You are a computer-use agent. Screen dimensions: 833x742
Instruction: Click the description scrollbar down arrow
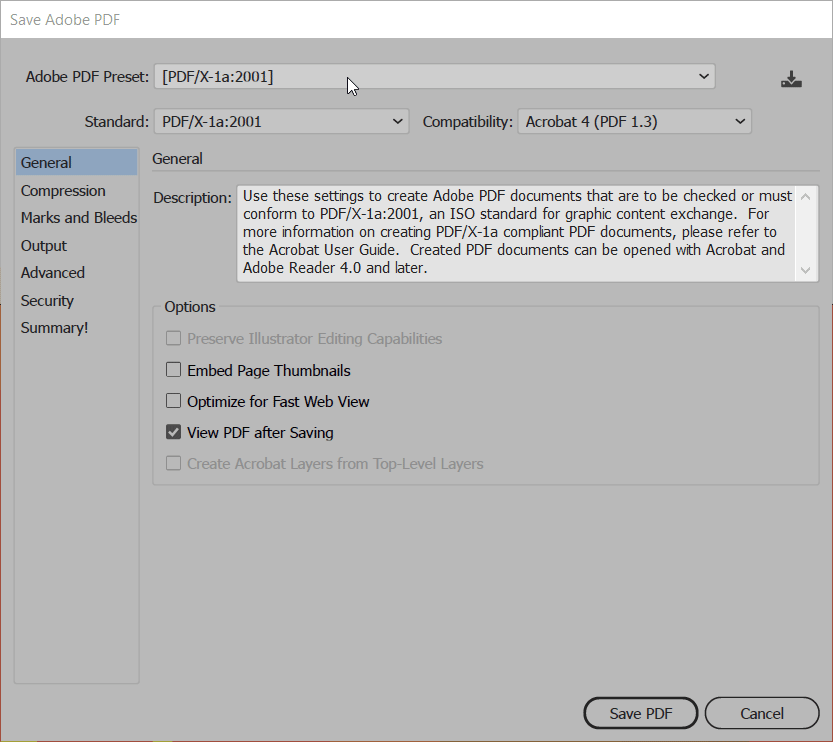[805, 270]
